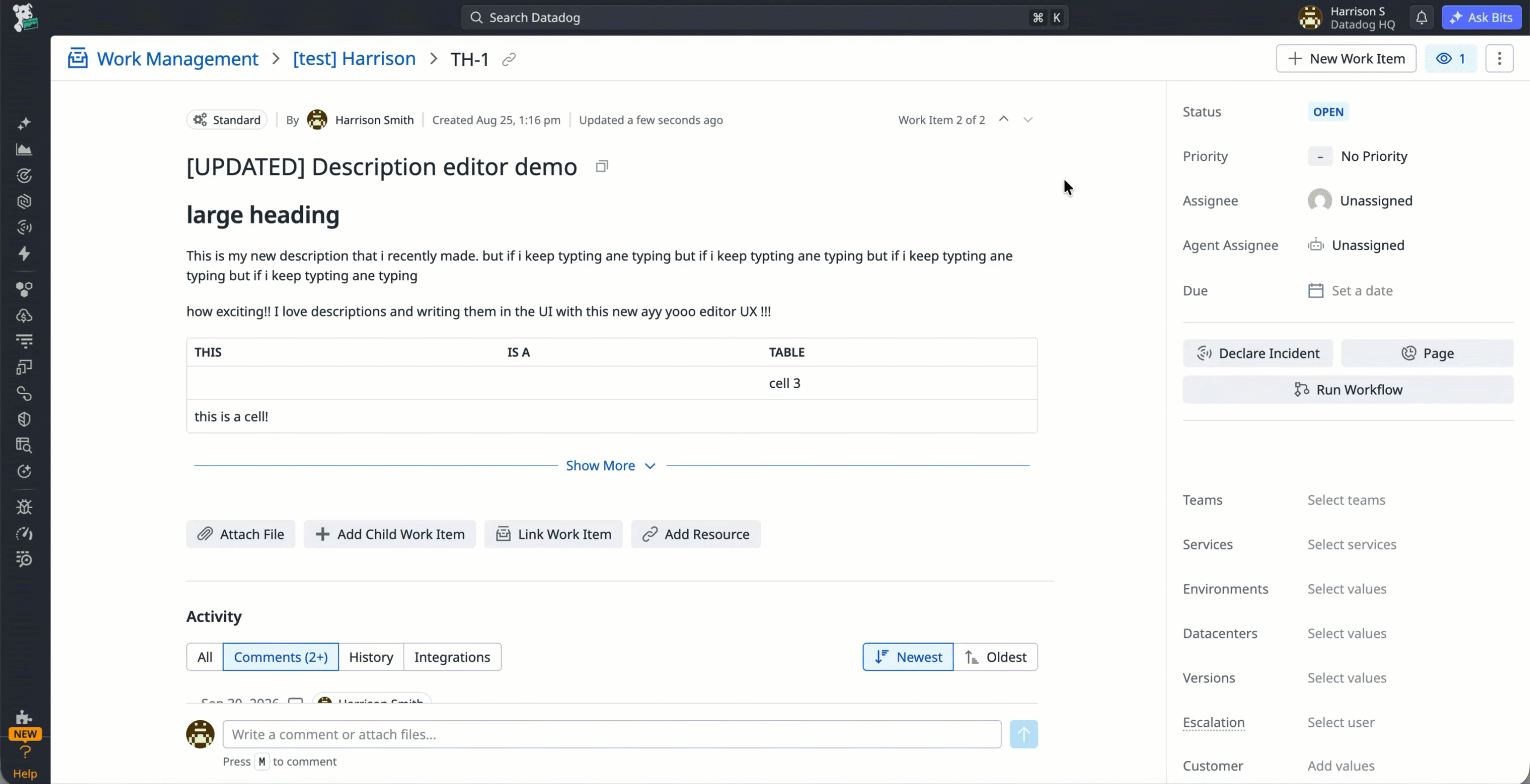Open the shield security sidebar icon
1530x784 pixels.
(x=24, y=419)
